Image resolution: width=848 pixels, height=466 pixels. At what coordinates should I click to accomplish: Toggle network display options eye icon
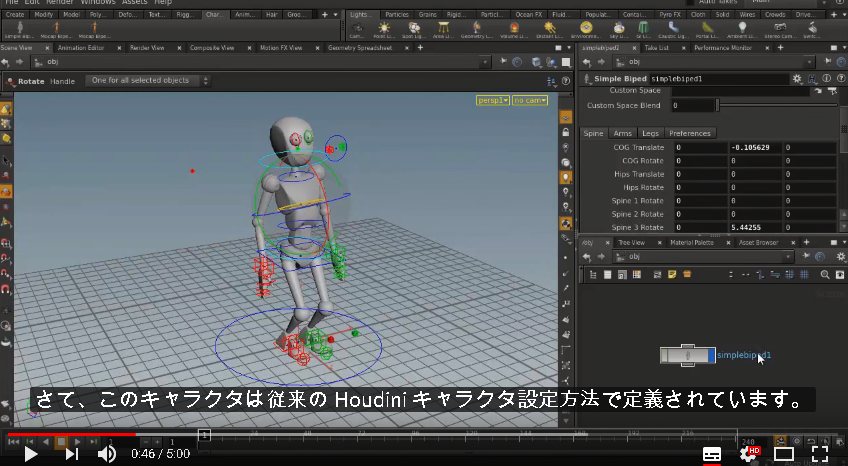pos(840,275)
